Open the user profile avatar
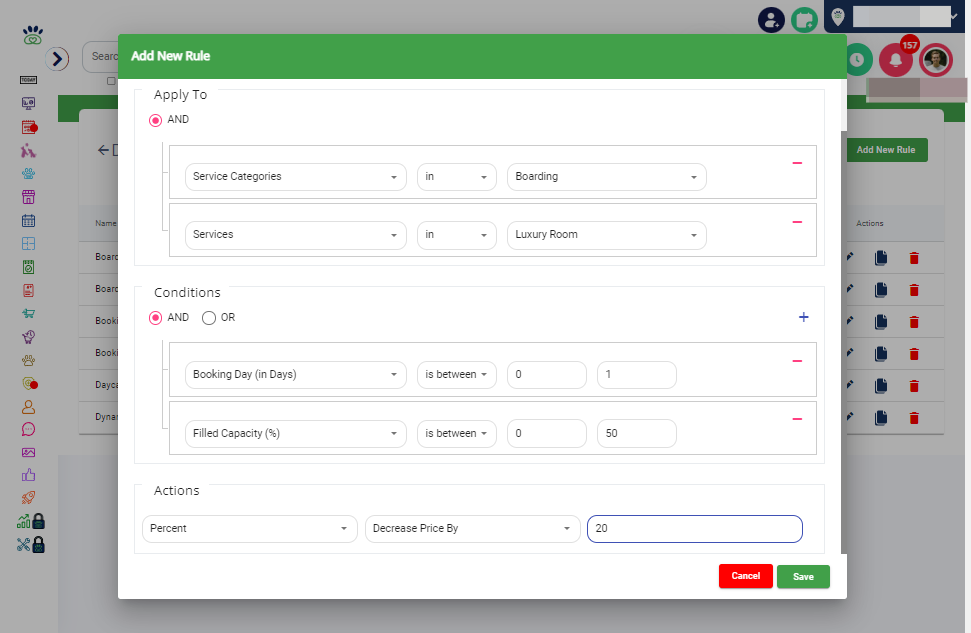Viewport: 971px width, 633px height. [x=936, y=60]
